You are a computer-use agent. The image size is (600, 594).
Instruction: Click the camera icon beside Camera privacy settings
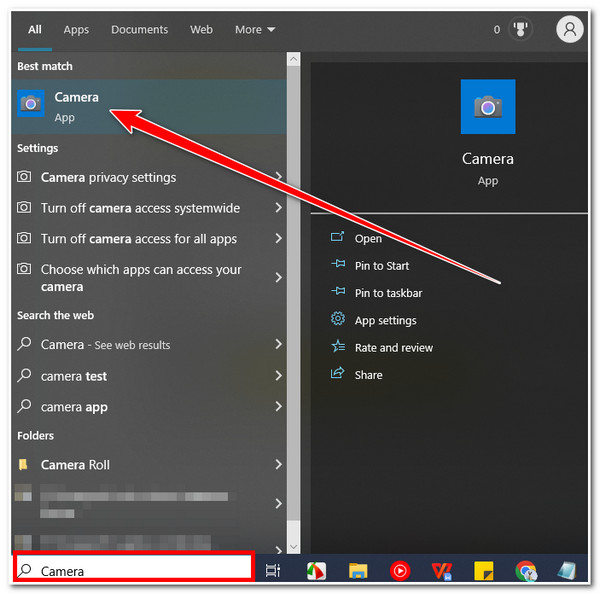[x=24, y=177]
